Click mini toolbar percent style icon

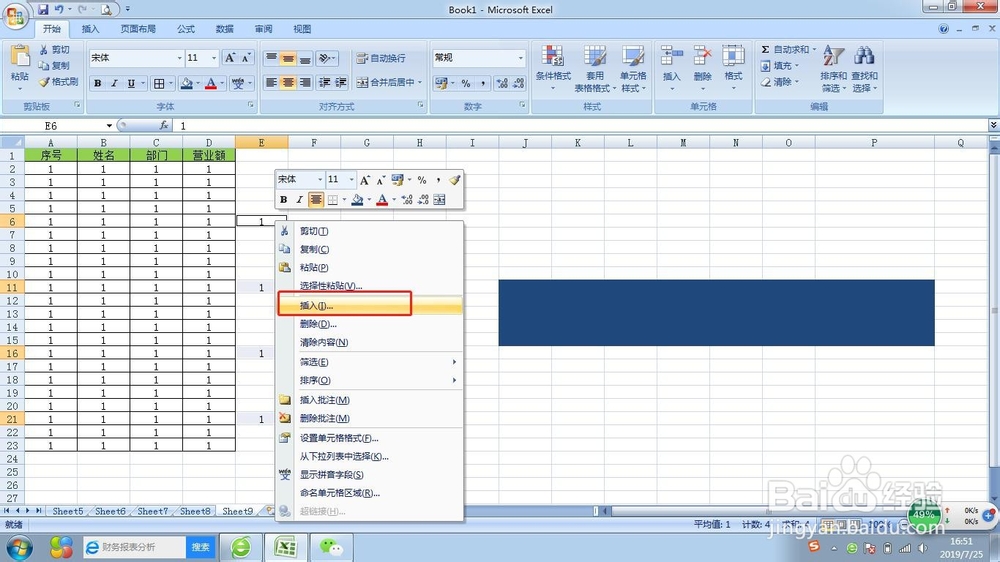click(x=422, y=180)
